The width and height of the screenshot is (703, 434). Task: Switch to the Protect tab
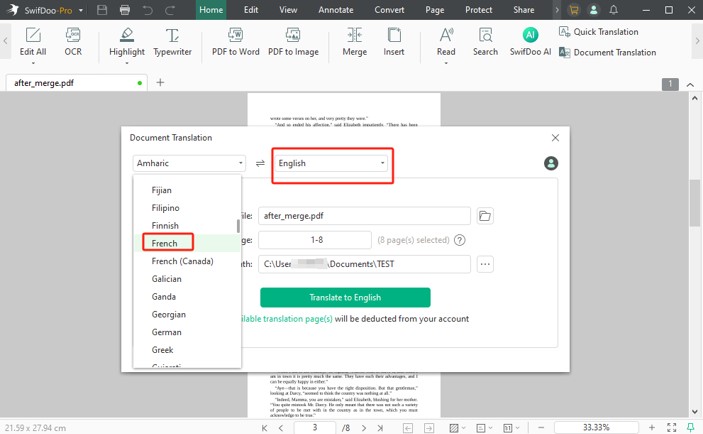(478, 10)
